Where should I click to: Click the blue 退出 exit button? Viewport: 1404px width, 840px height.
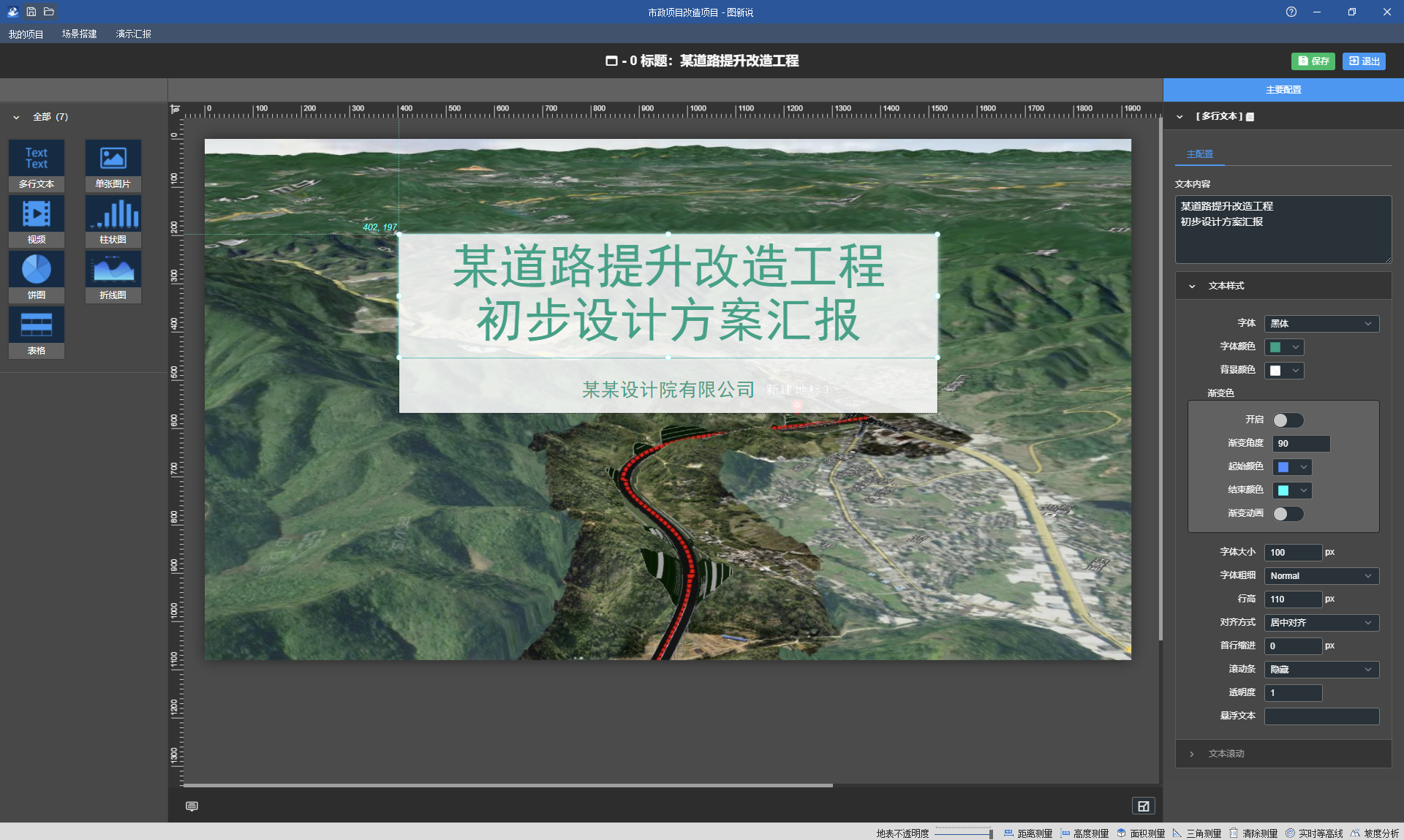pyautogui.click(x=1364, y=61)
